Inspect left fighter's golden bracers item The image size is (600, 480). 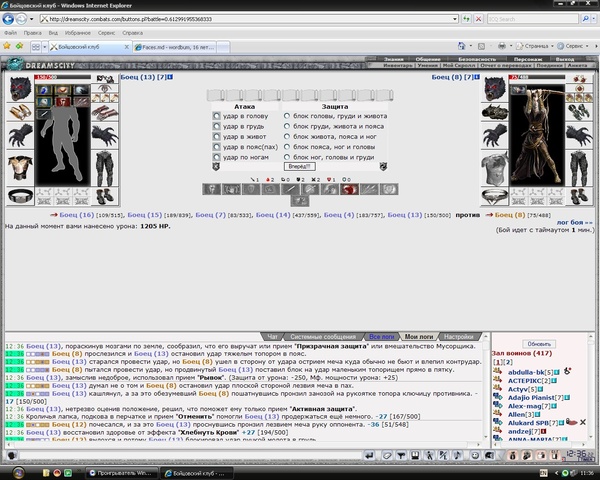coord(20,112)
